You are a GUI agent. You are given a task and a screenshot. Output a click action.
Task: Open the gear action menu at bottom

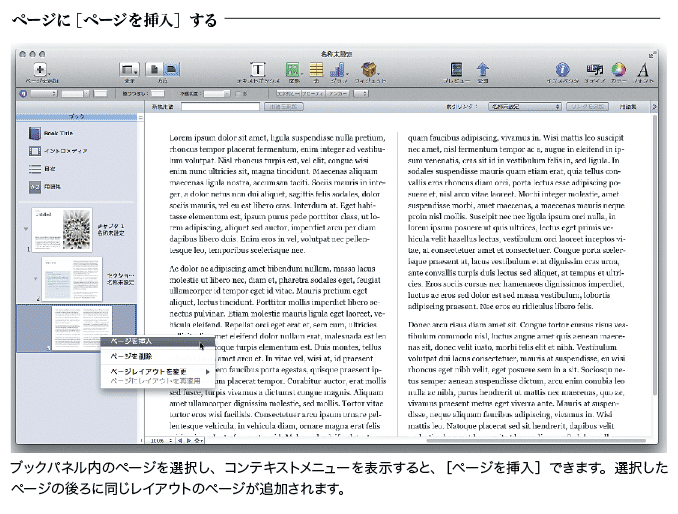click(199, 441)
